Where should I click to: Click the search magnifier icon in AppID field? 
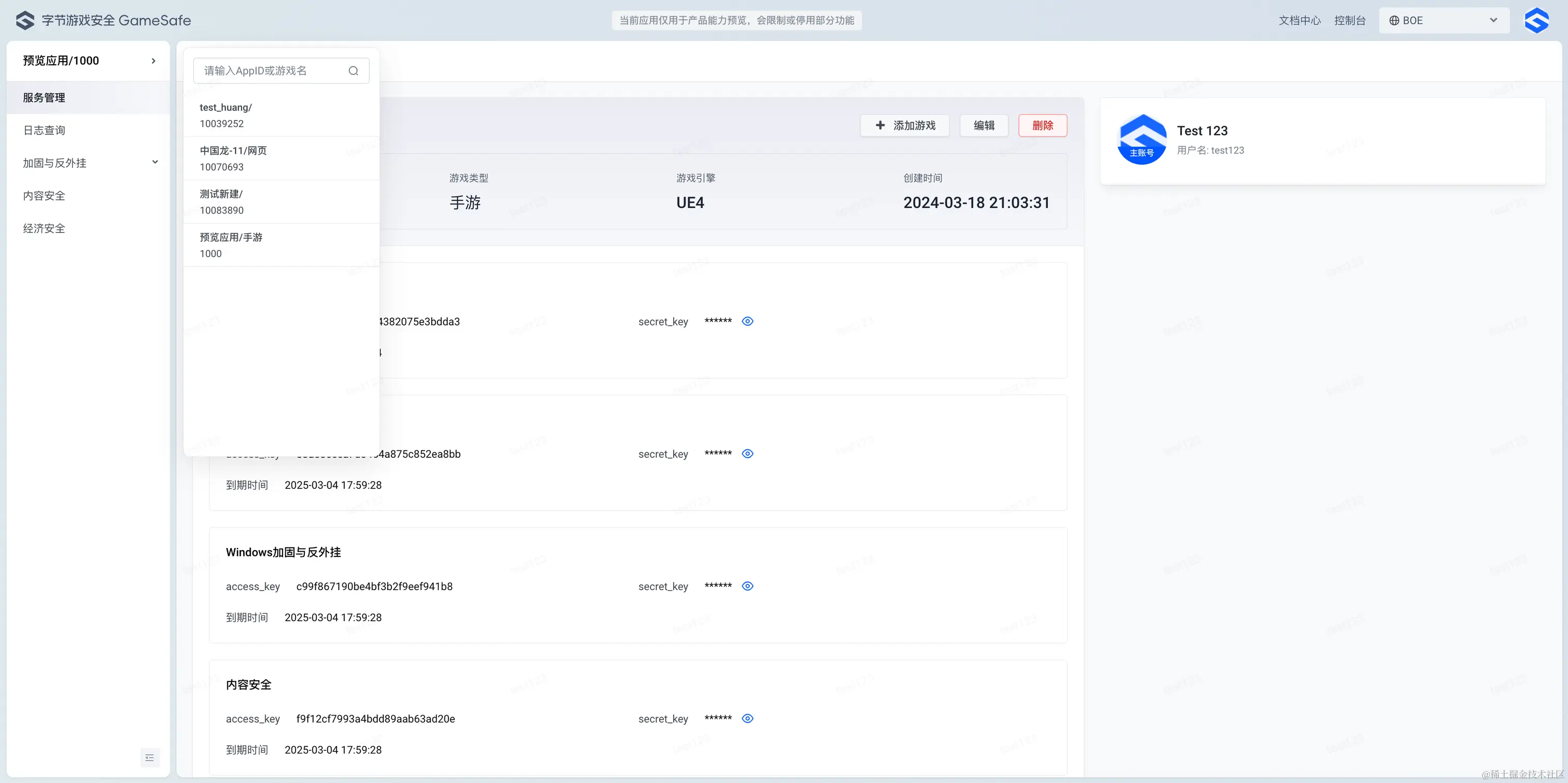click(x=353, y=71)
